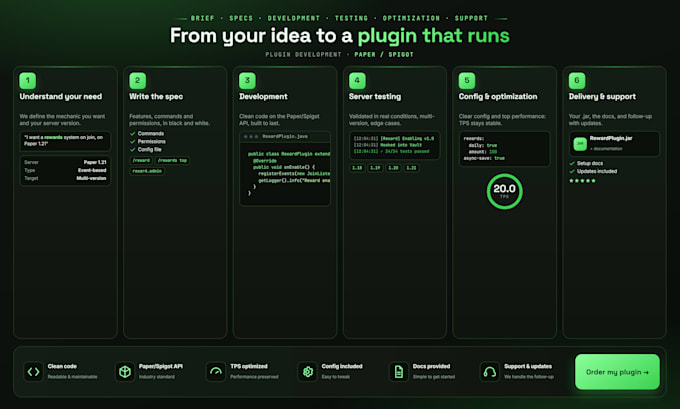This screenshot has height=409, width=680.
Task: Select the 1.21 version chip
Action: click(x=412, y=168)
